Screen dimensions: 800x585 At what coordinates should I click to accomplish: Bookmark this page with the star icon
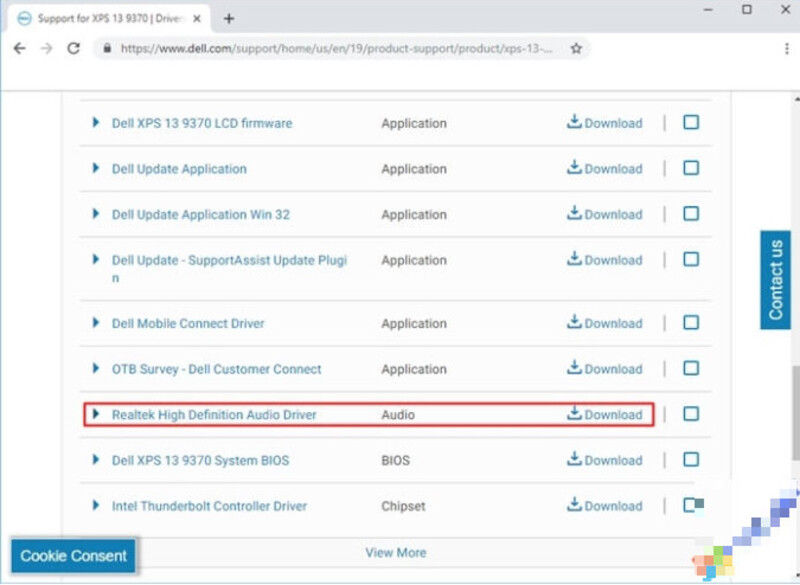[x=576, y=48]
